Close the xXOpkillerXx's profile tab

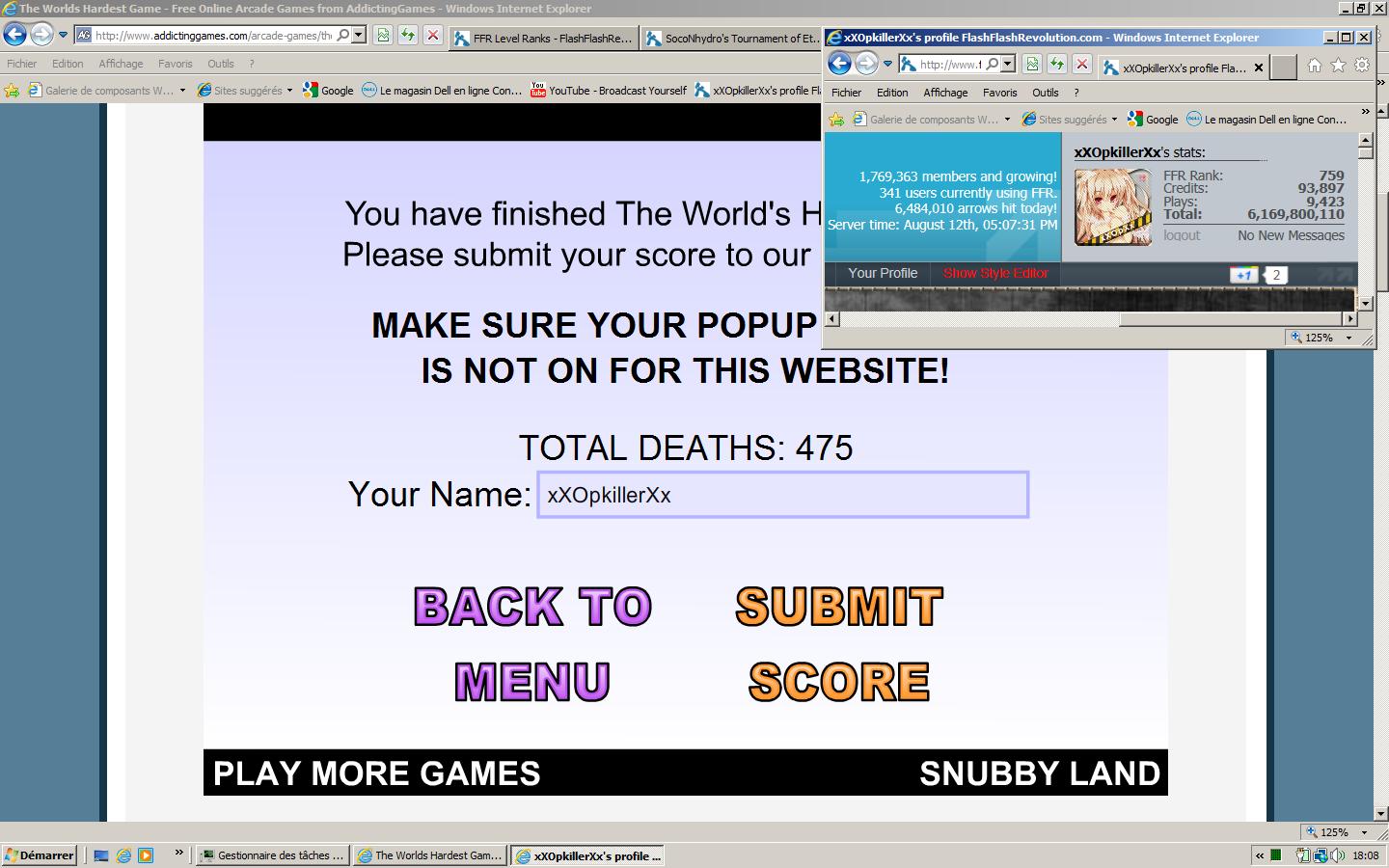tap(1258, 68)
